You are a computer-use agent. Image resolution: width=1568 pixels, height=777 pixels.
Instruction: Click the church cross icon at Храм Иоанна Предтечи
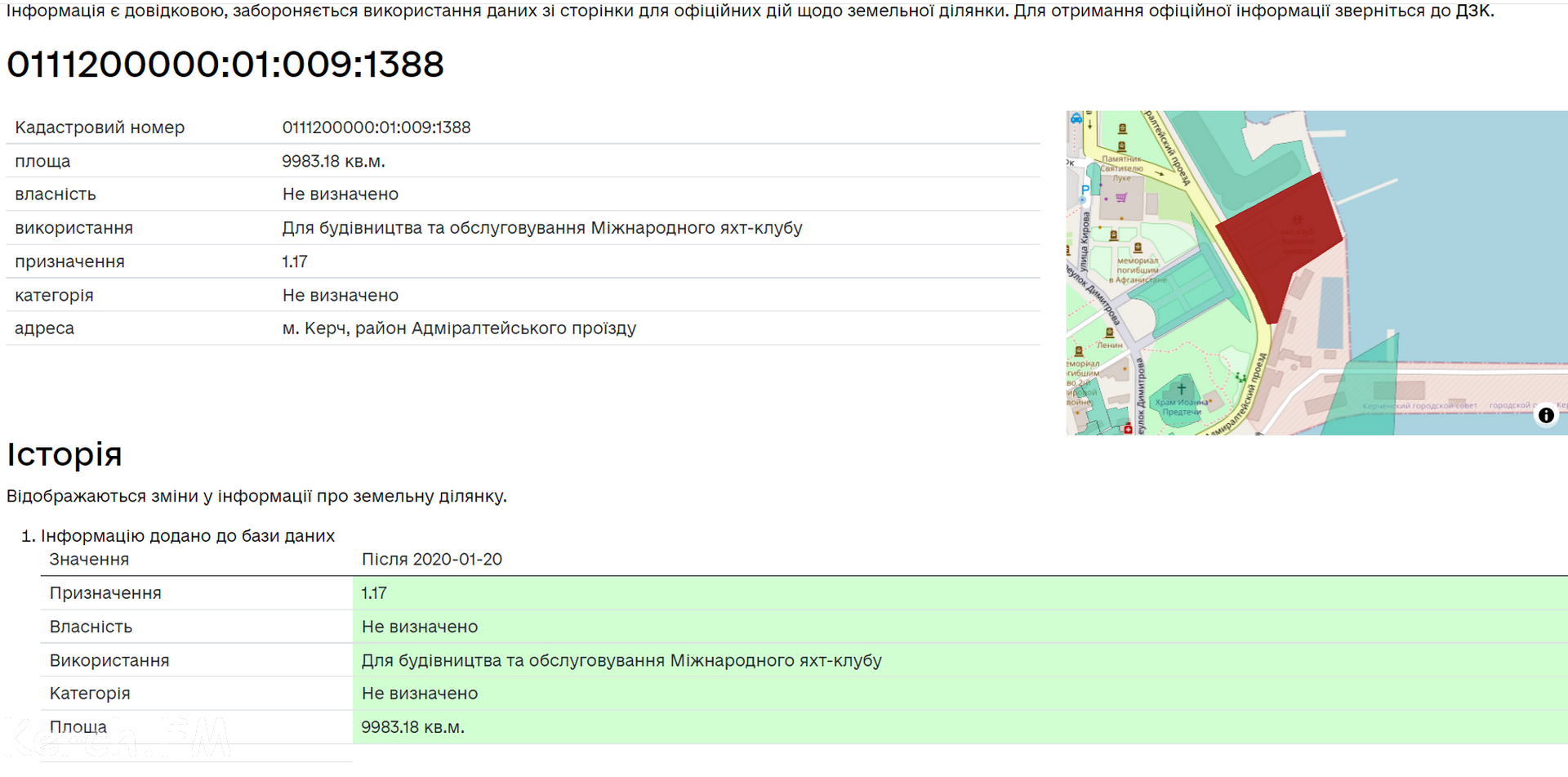[1182, 389]
